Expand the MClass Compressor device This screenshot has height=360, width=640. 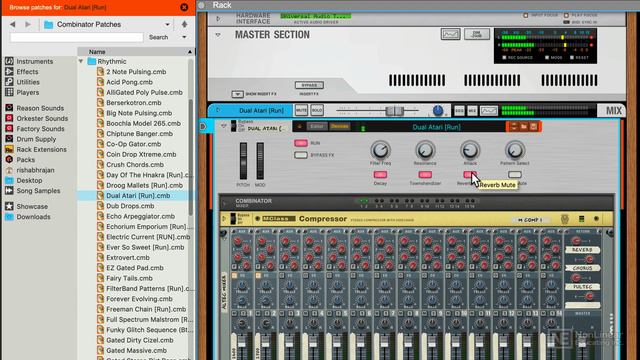pos(224,219)
